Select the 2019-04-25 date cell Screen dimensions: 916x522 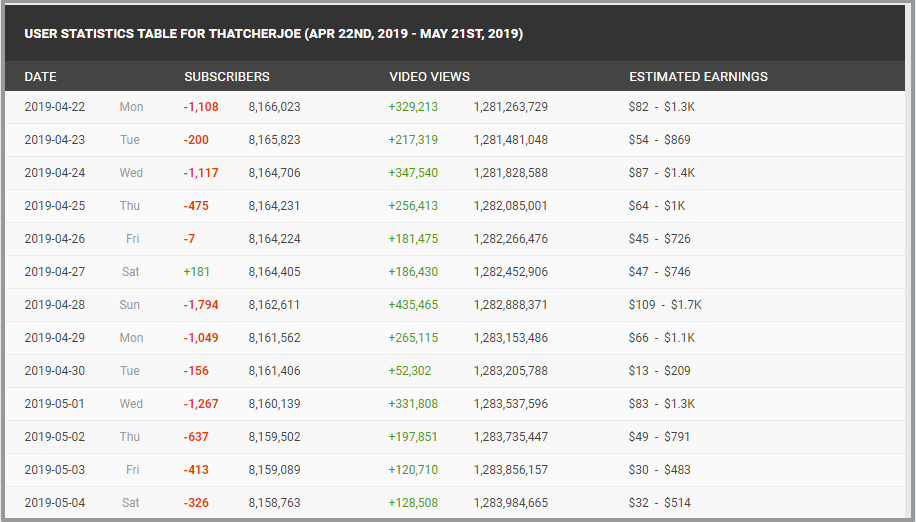tap(54, 206)
